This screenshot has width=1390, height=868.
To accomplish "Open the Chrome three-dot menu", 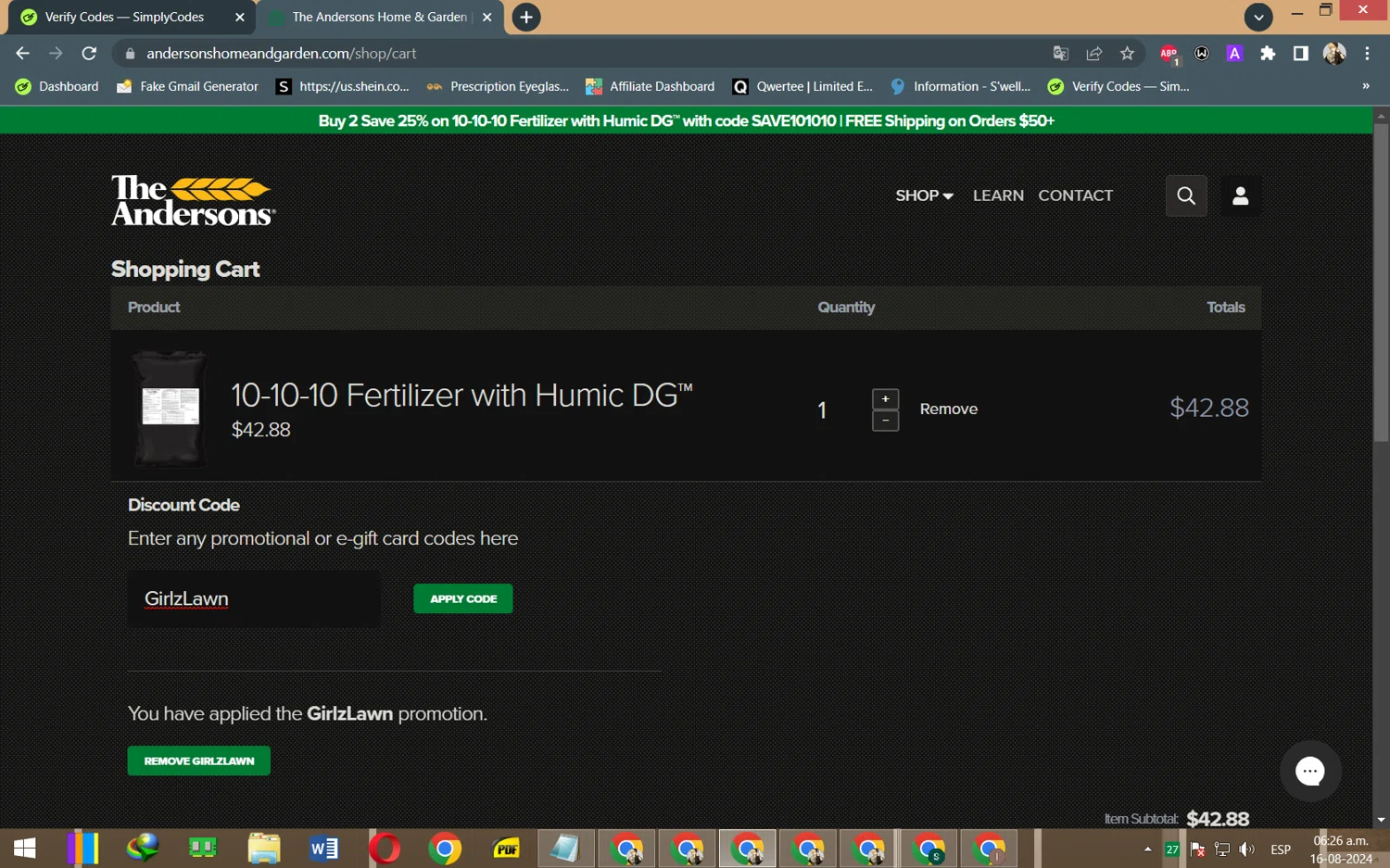I will tap(1367, 54).
